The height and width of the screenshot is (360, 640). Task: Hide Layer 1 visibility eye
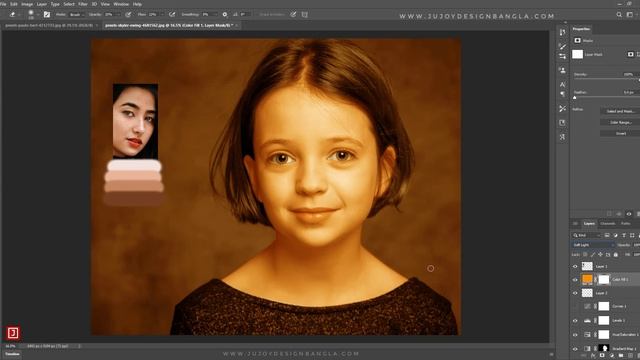[575, 267]
